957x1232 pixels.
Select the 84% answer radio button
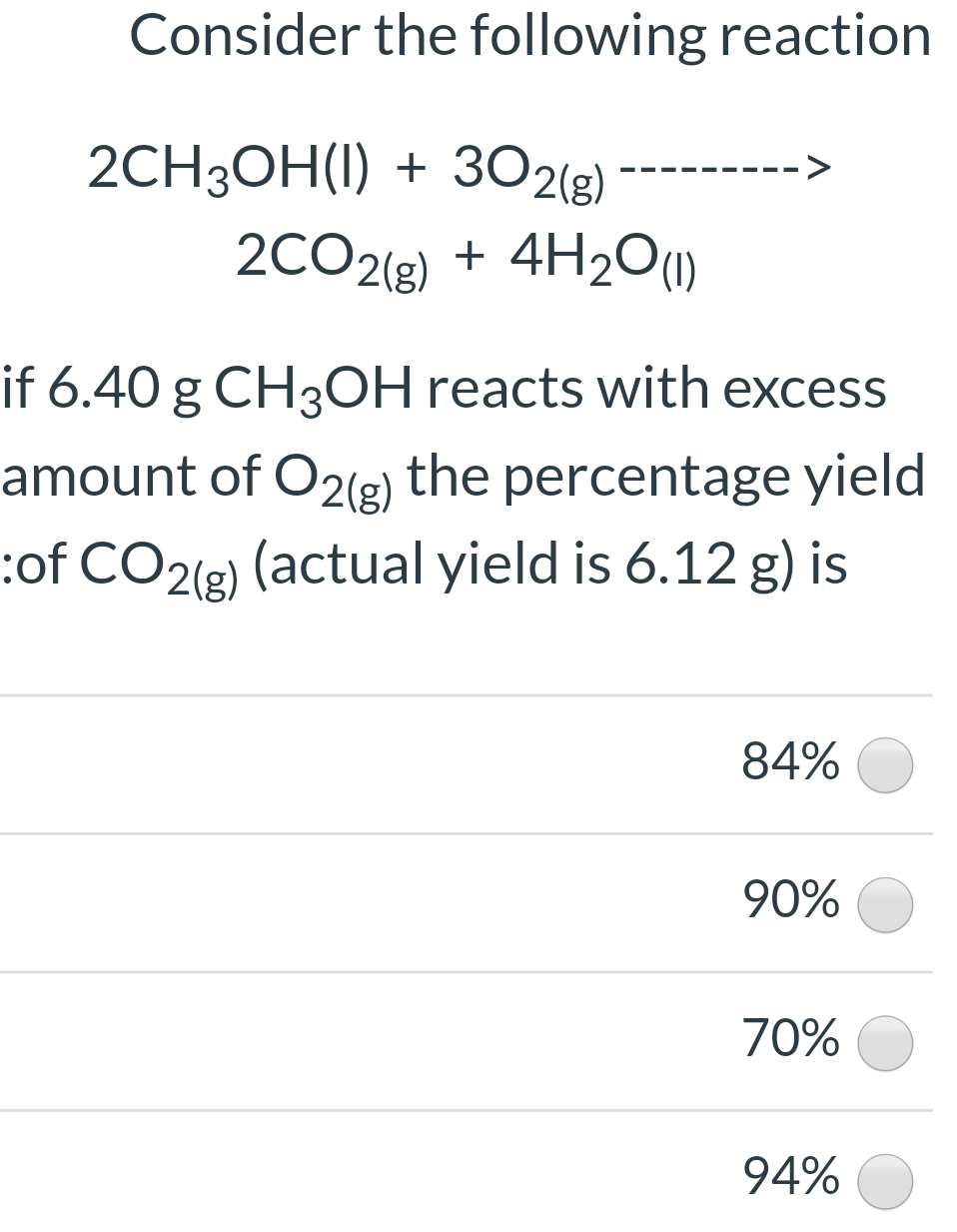pos(885,764)
